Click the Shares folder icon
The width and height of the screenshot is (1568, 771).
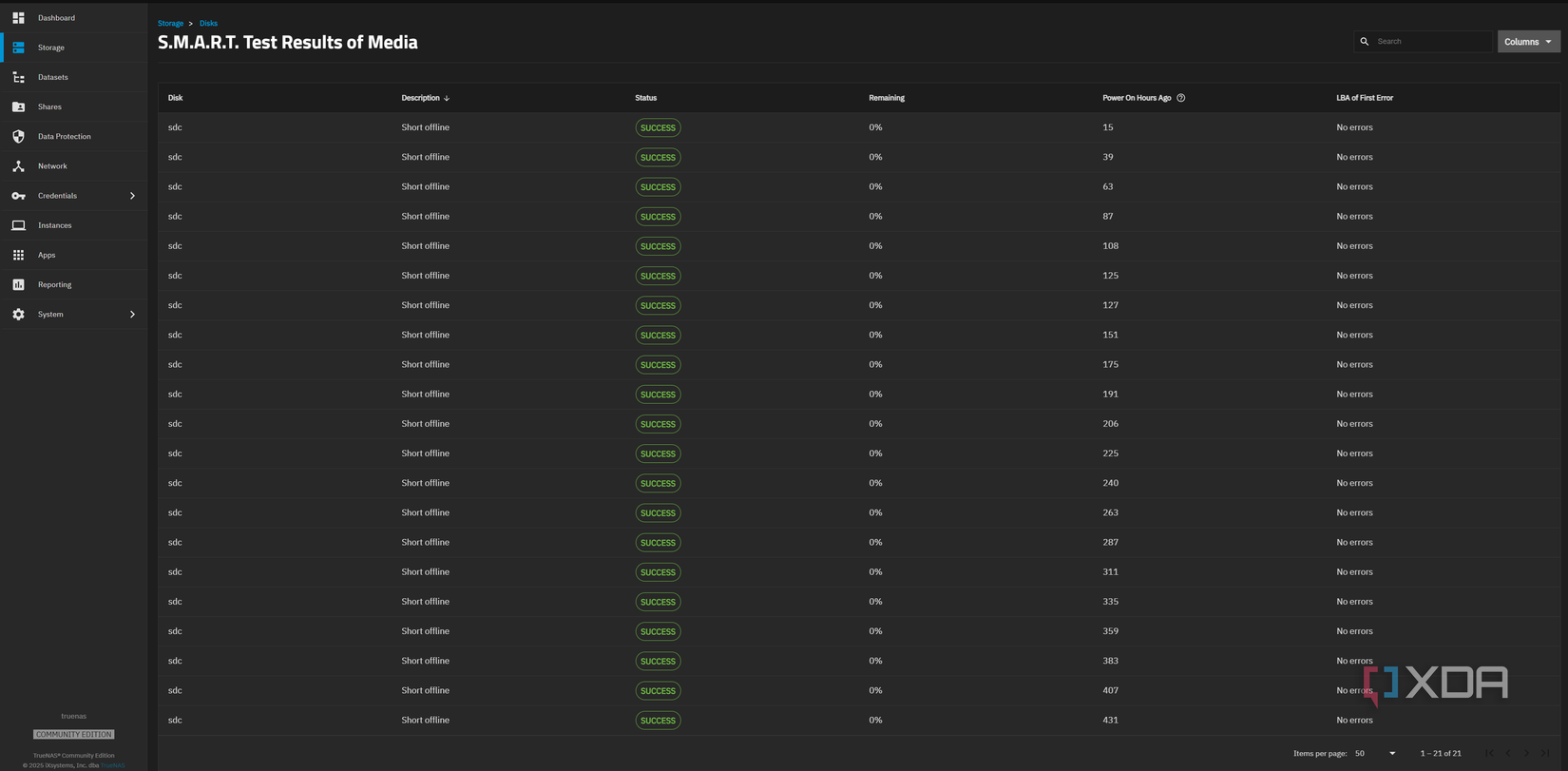[x=18, y=106]
